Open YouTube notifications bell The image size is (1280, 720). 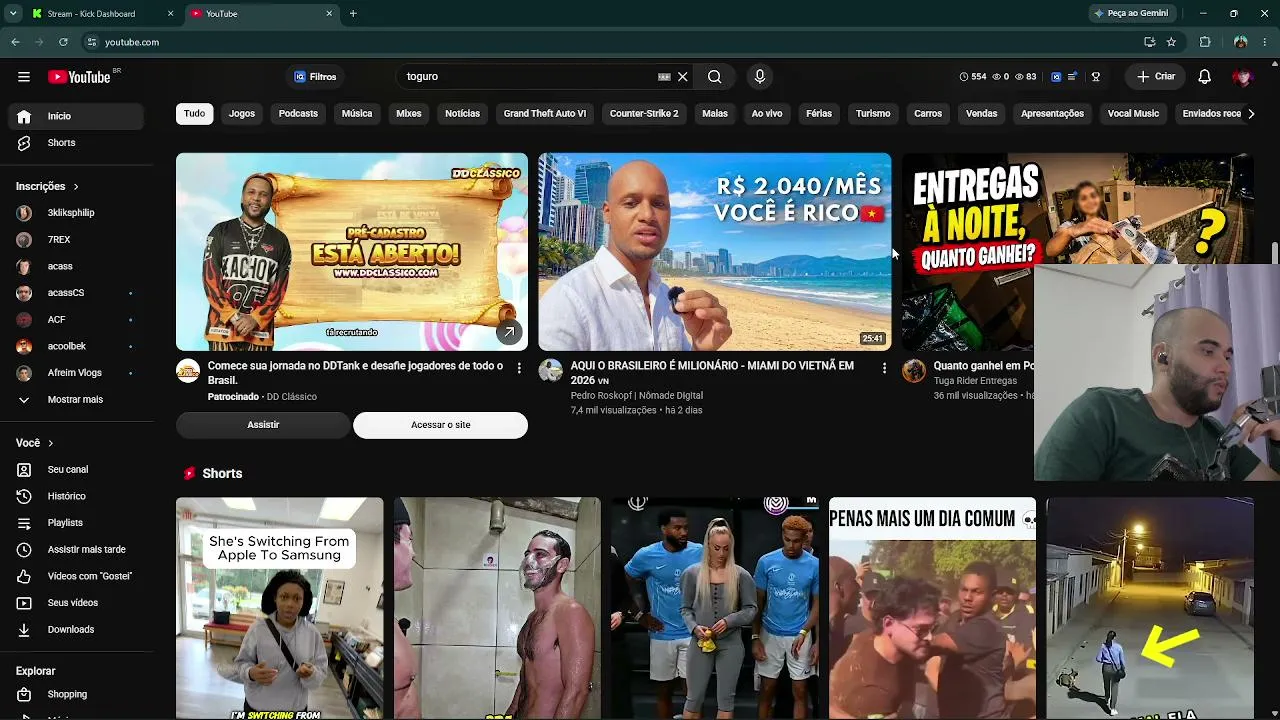click(x=1205, y=77)
